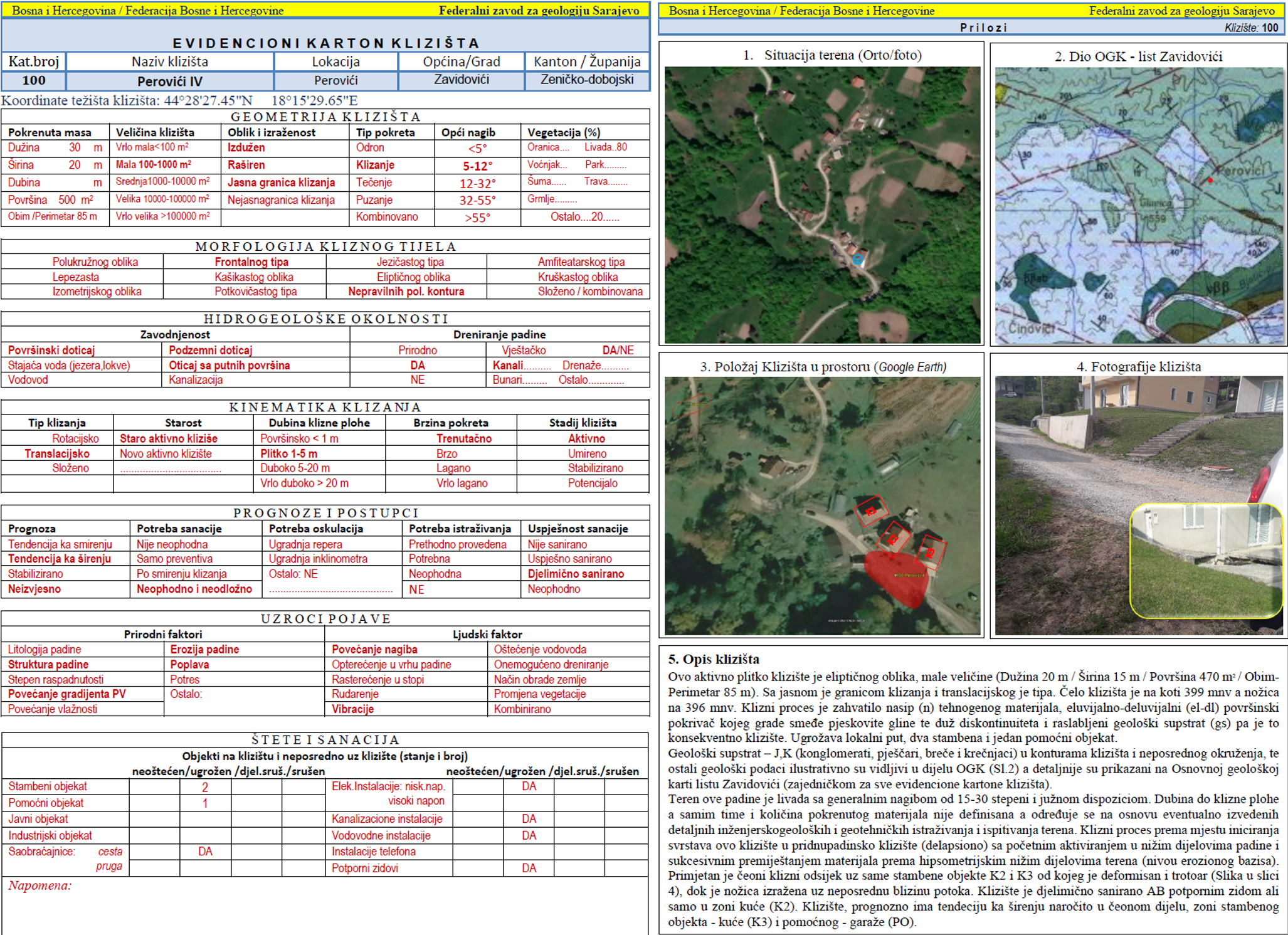This screenshot has height=935, width=1288.
Task: Open the OGK Zavidovići geological map image
Action: click(1139, 206)
